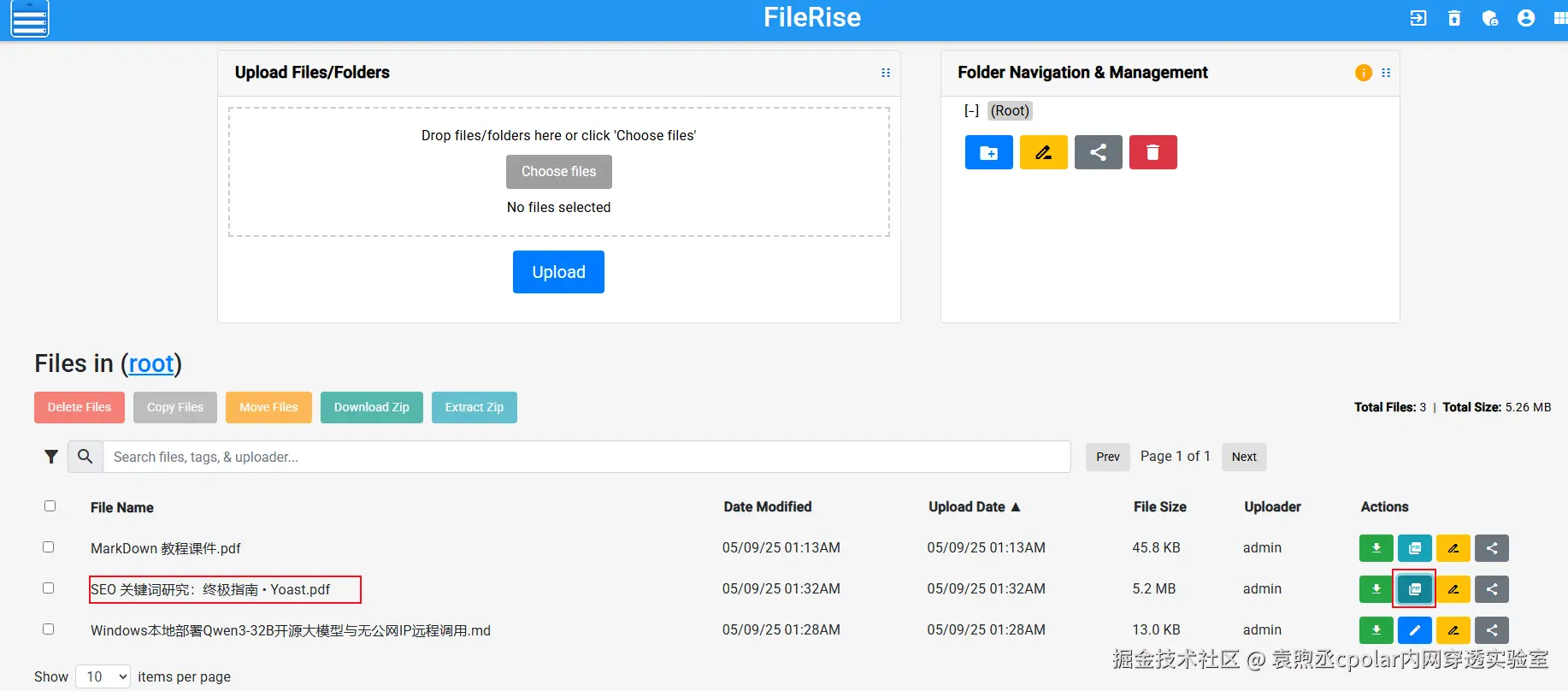Viewport: 1568px width, 691px height.
Task: Check the box for MarkDown 教程课件.pdf
Action: click(49, 547)
